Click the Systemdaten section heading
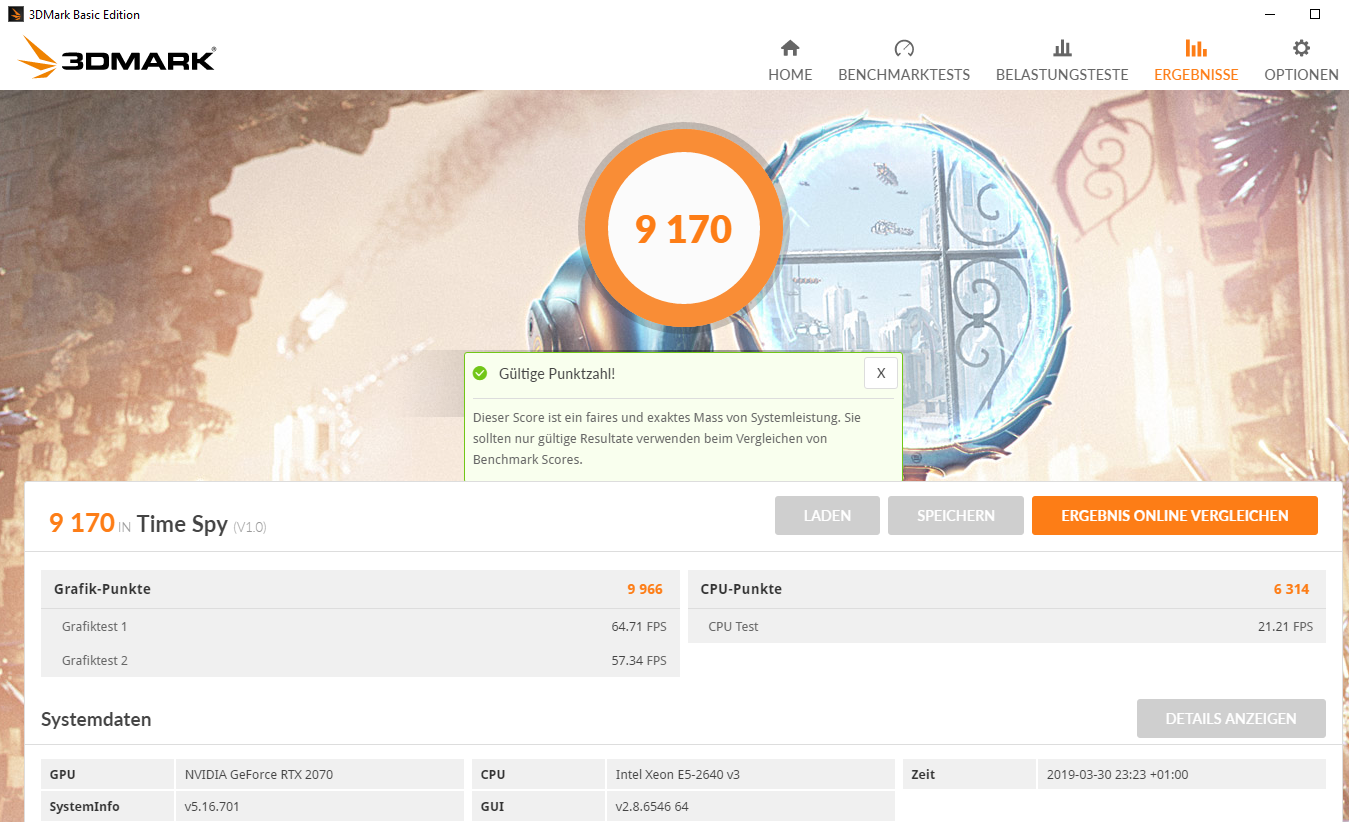This screenshot has height=822, width=1349. point(96,719)
